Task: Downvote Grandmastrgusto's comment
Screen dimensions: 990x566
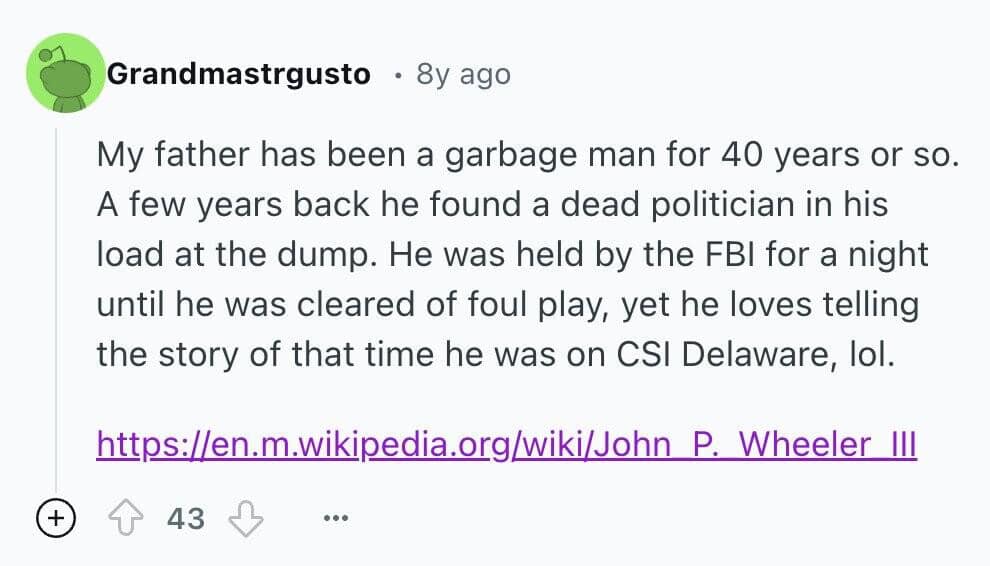Action: tap(244, 518)
